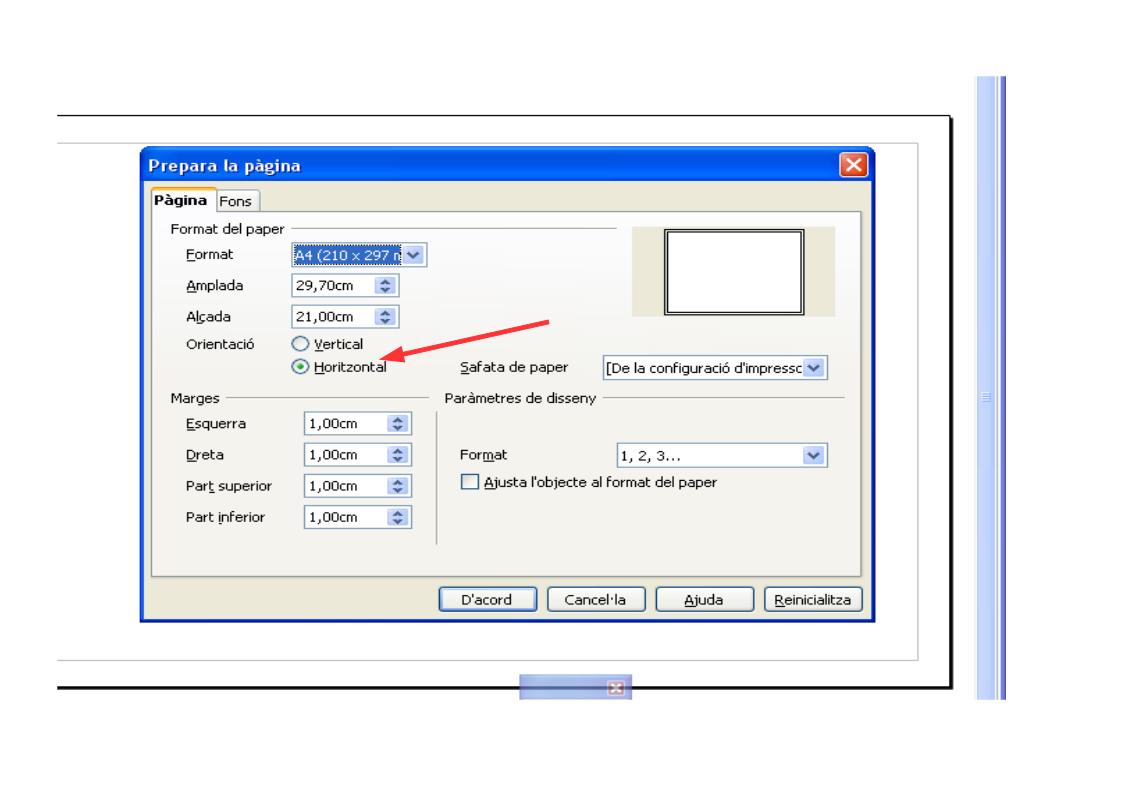The width and height of the screenshot is (1123, 794).
Task: Click the Esquerra margin input field
Action: pos(346,424)
